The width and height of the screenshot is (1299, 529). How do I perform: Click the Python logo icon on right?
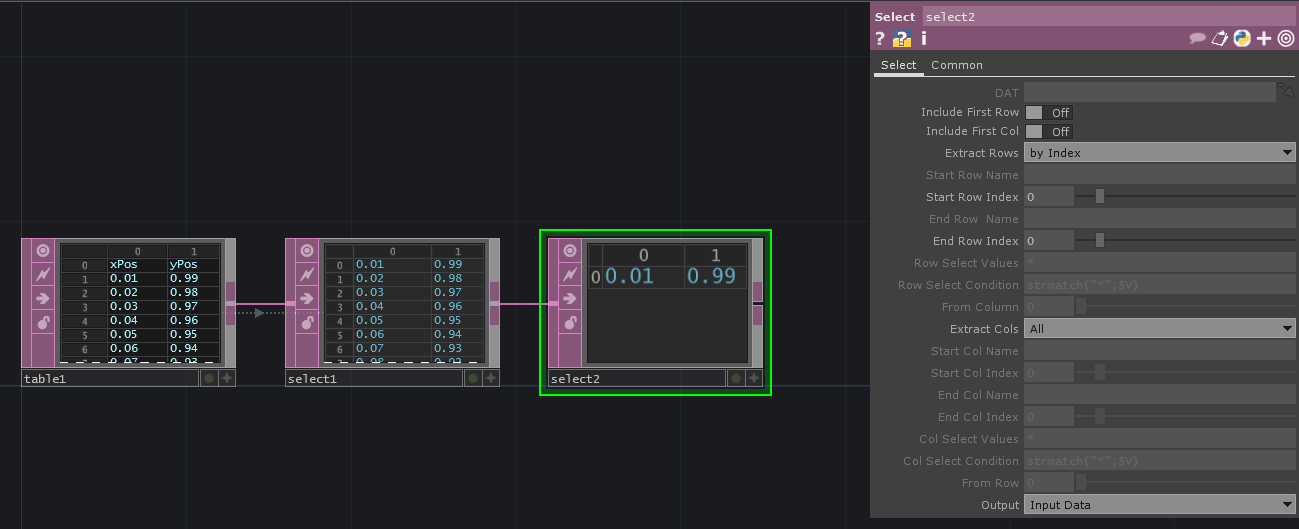[x=1242, y=39]
